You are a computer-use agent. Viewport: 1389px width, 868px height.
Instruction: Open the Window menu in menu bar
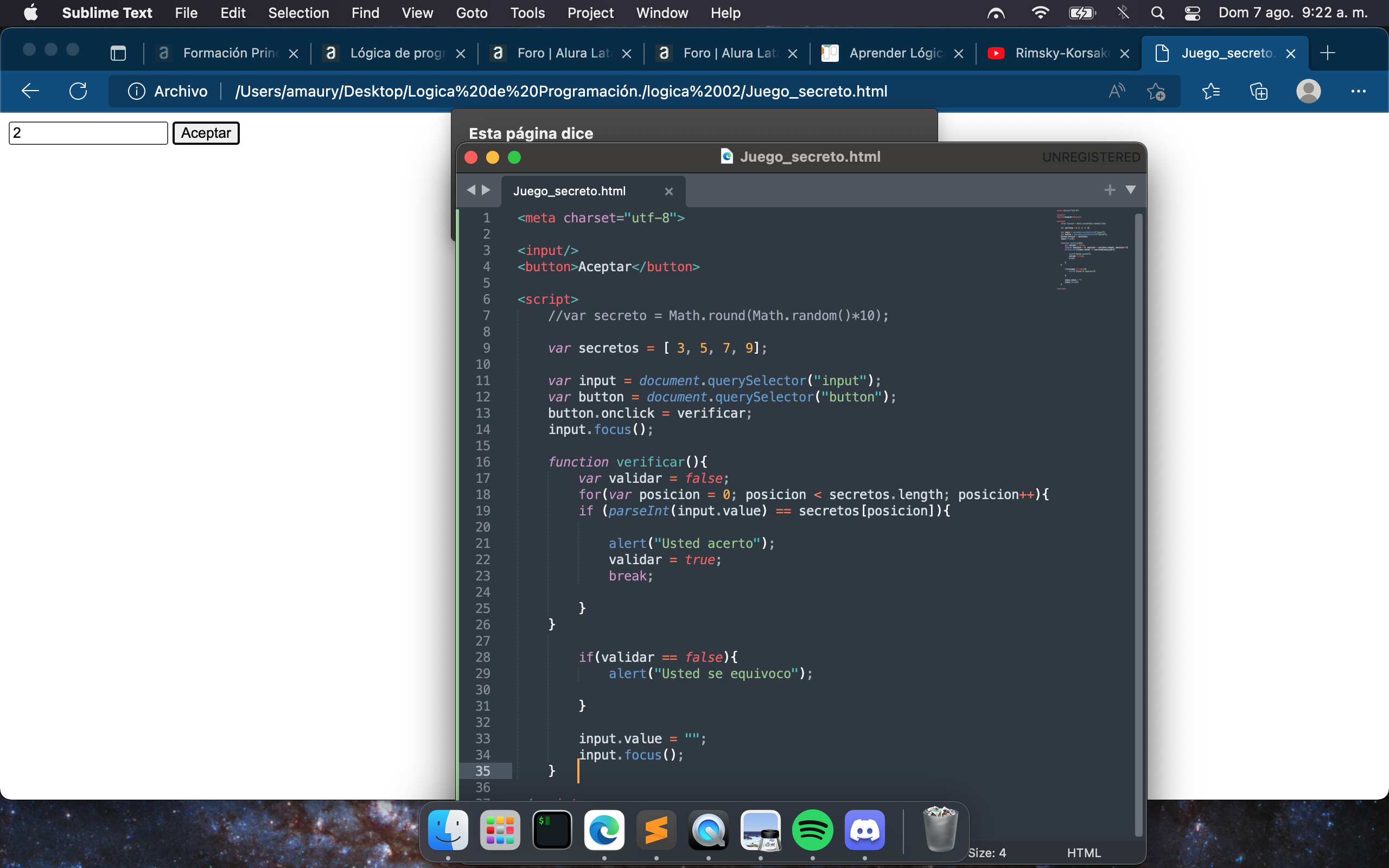click(662, 12)
